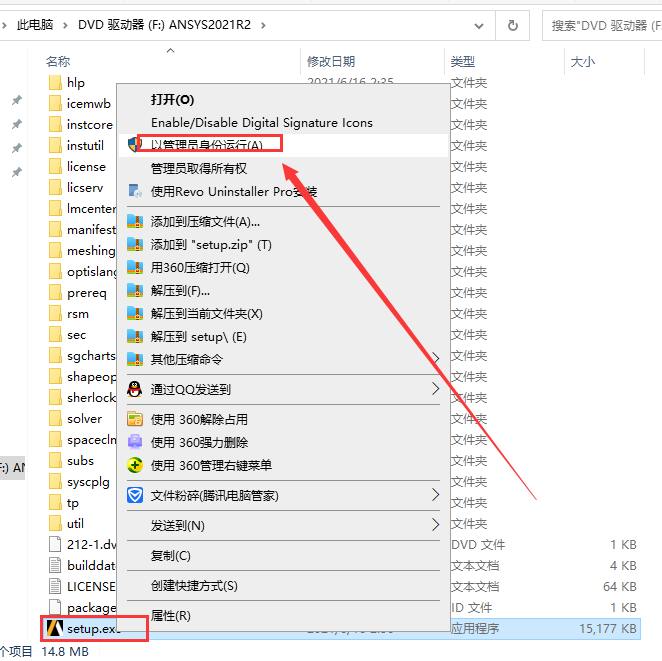Click the QQ penguin icon in menu

[x=135, y=389]
